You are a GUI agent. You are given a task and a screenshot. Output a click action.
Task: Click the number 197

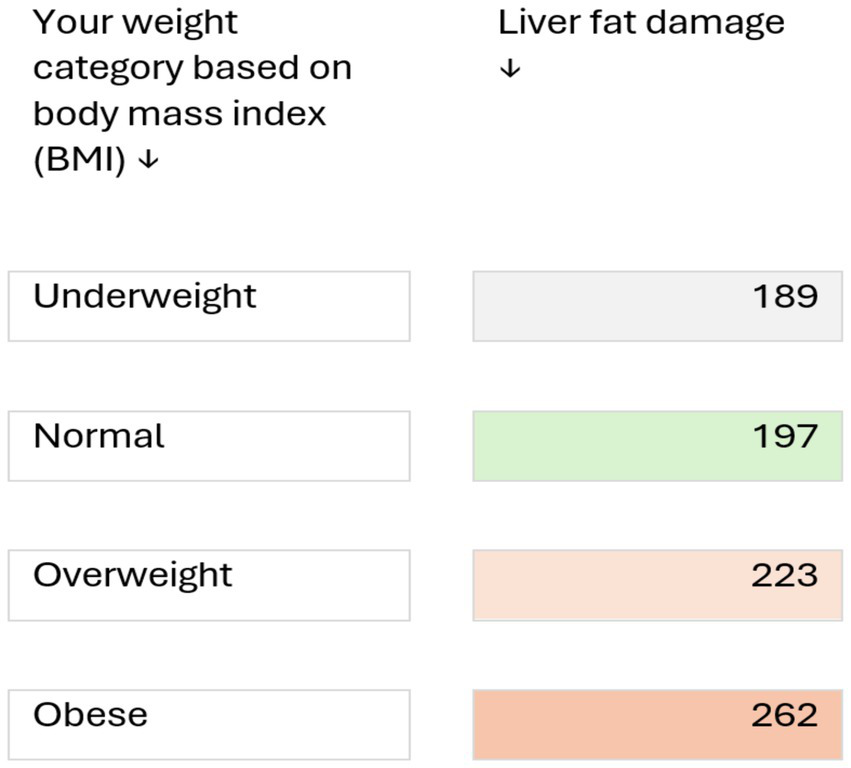pos(785,437)
